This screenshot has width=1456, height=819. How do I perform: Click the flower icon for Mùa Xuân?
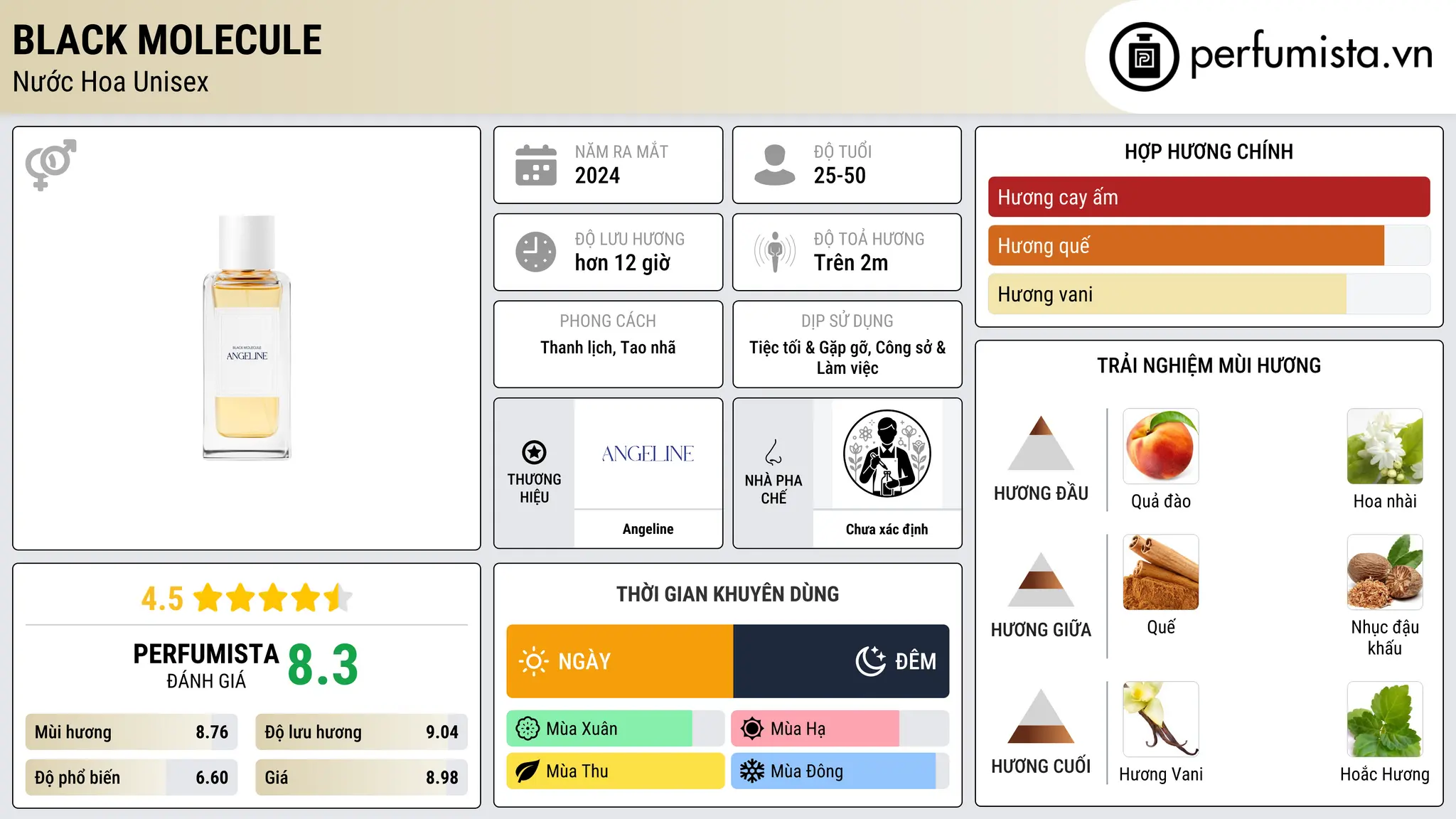(528, 729)
